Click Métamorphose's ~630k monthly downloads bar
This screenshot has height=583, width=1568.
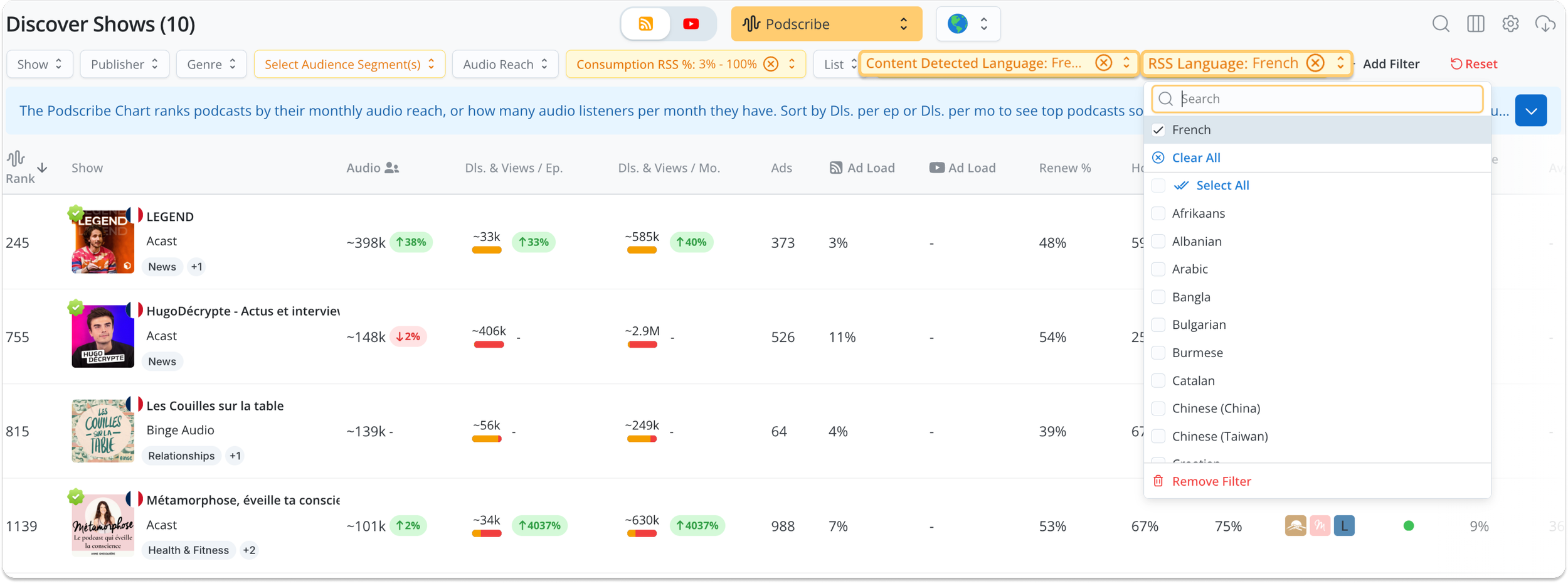[x=642, y=533]
